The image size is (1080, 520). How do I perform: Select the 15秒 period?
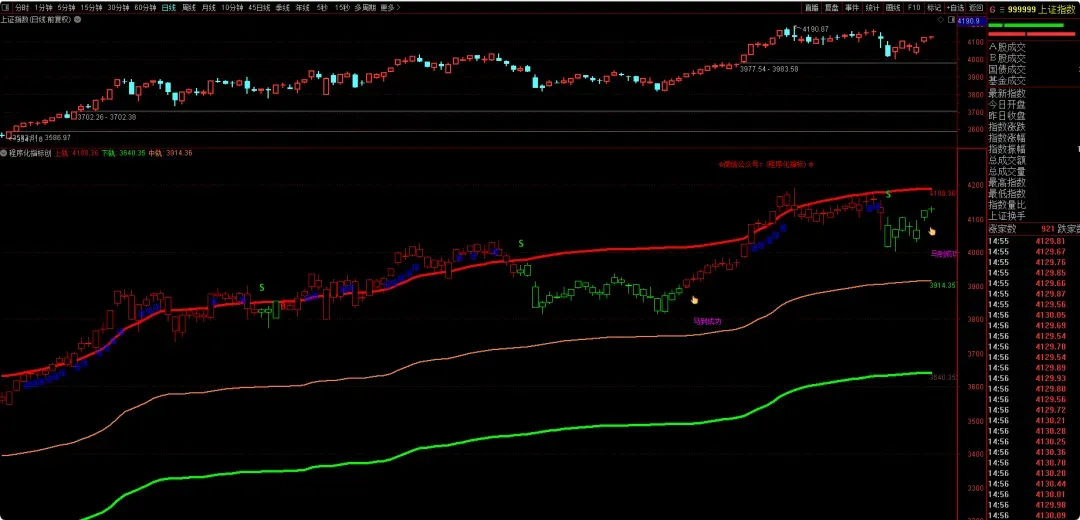342,8
